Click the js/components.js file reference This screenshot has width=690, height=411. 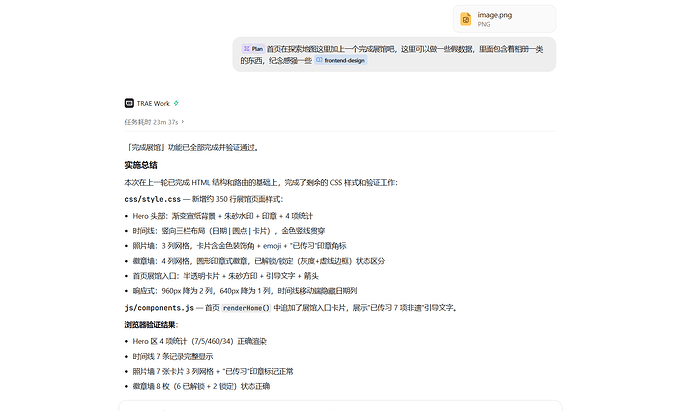159,308
